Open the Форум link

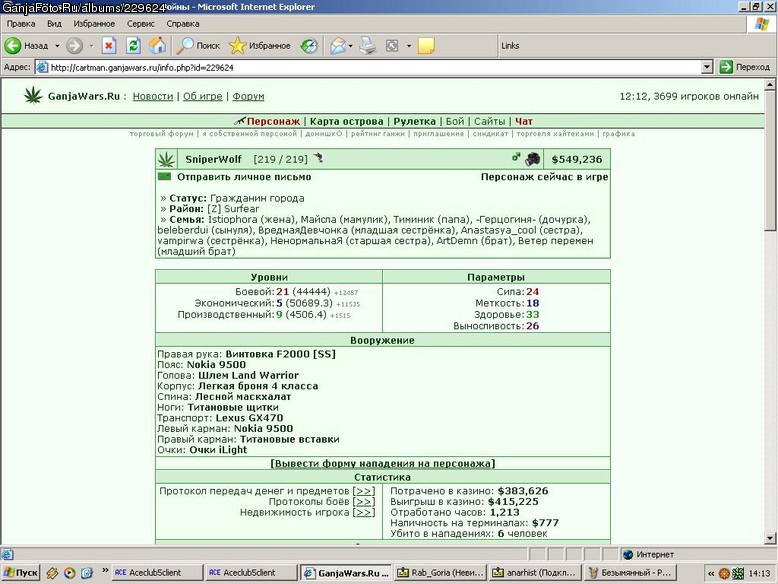[248, 96]
